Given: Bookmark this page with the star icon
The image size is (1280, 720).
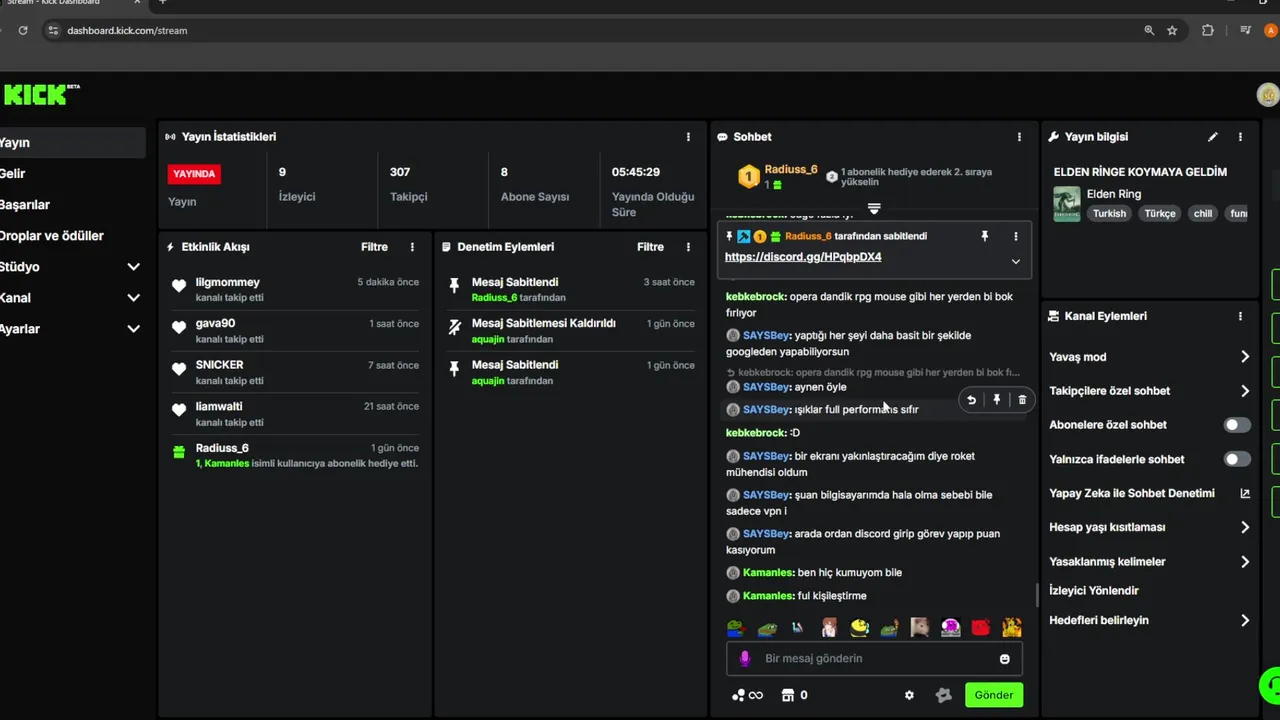Looking at the screenshot, I should 1172,31.
